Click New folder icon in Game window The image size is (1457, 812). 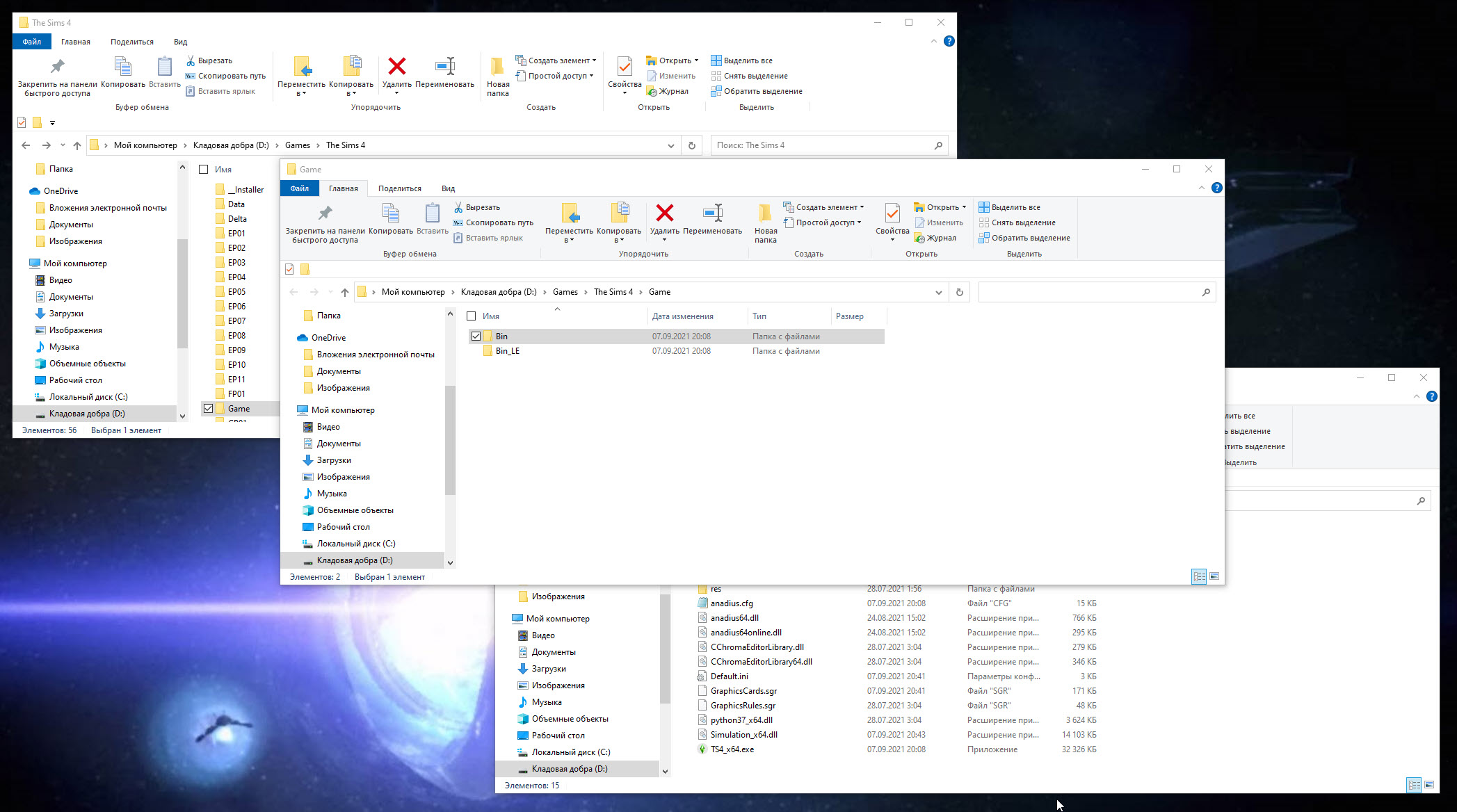pos(765,213)
